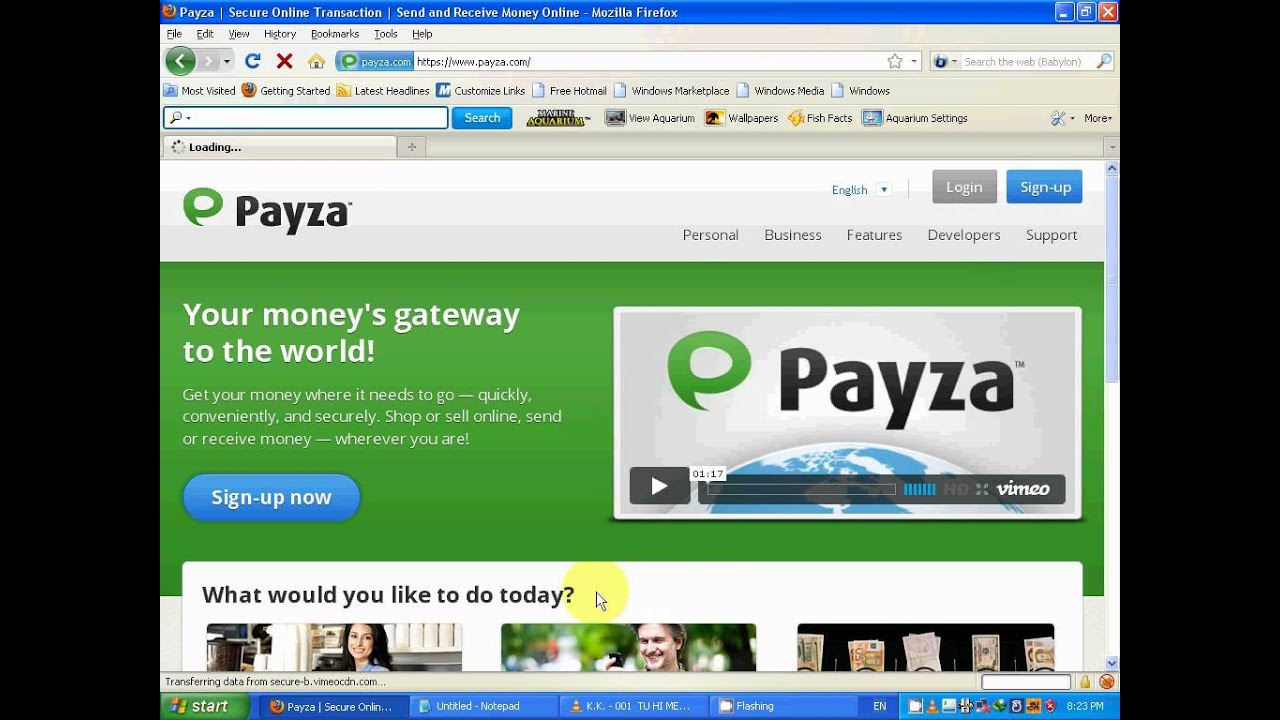Open the View menu

tap(239, 34)
